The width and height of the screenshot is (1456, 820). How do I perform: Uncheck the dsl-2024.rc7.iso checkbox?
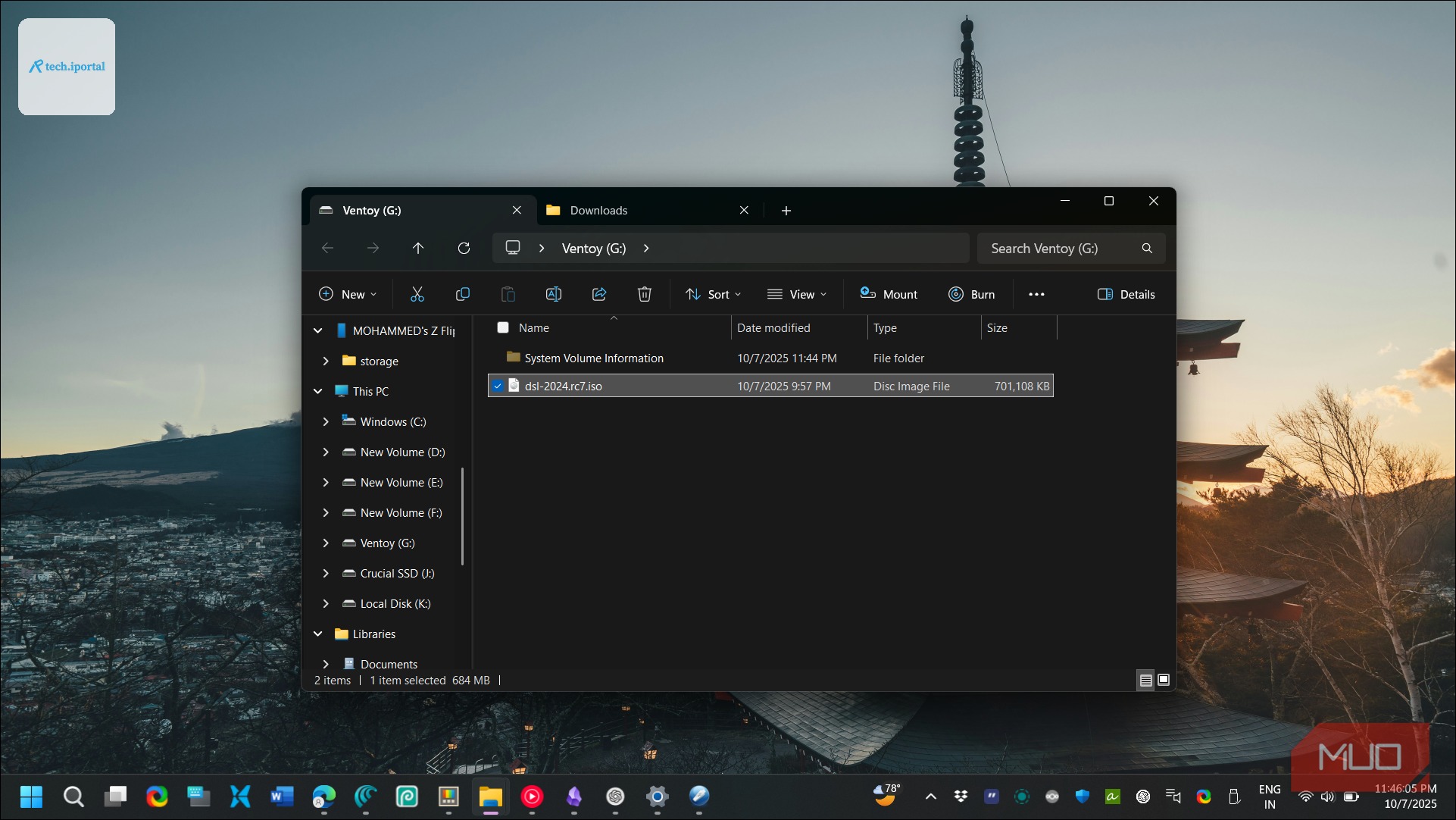click(498, 386)
